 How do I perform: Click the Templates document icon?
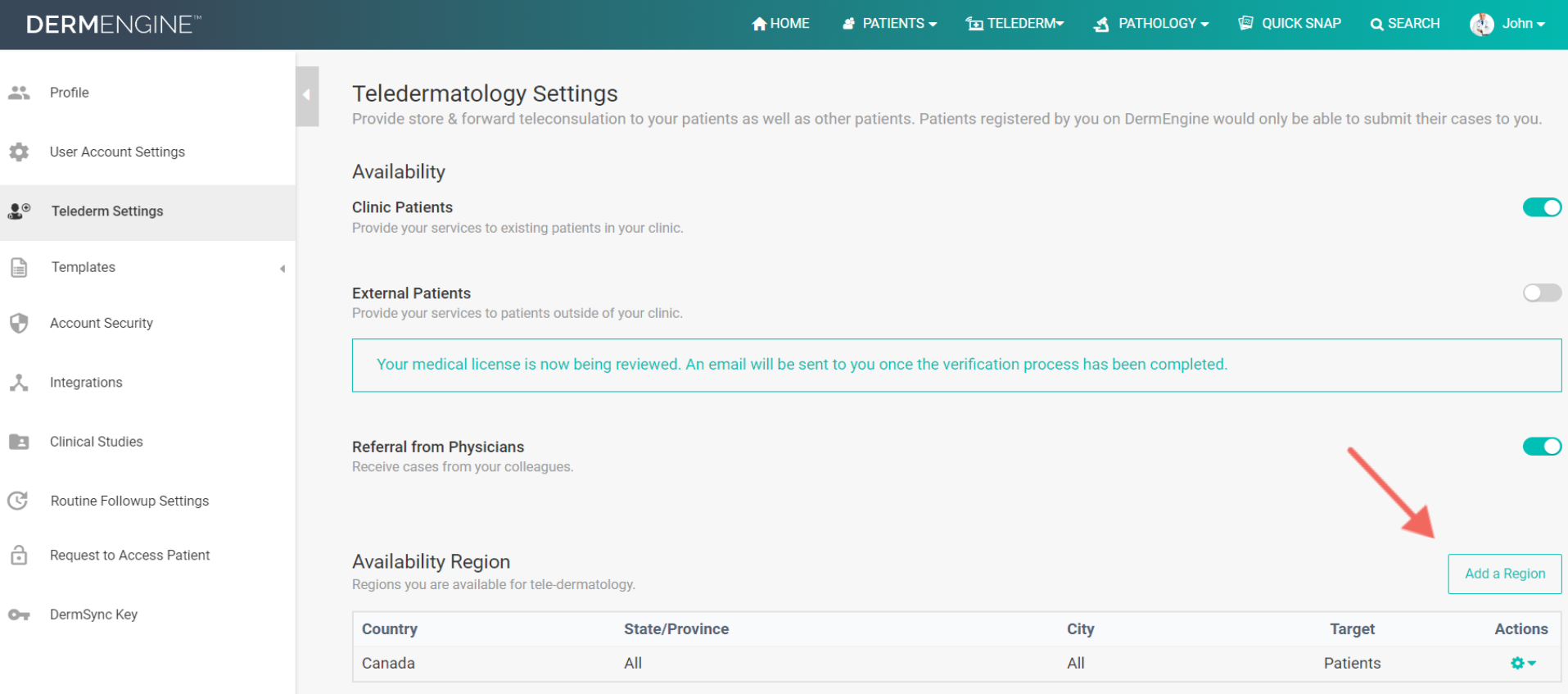[x=19, y=267]
